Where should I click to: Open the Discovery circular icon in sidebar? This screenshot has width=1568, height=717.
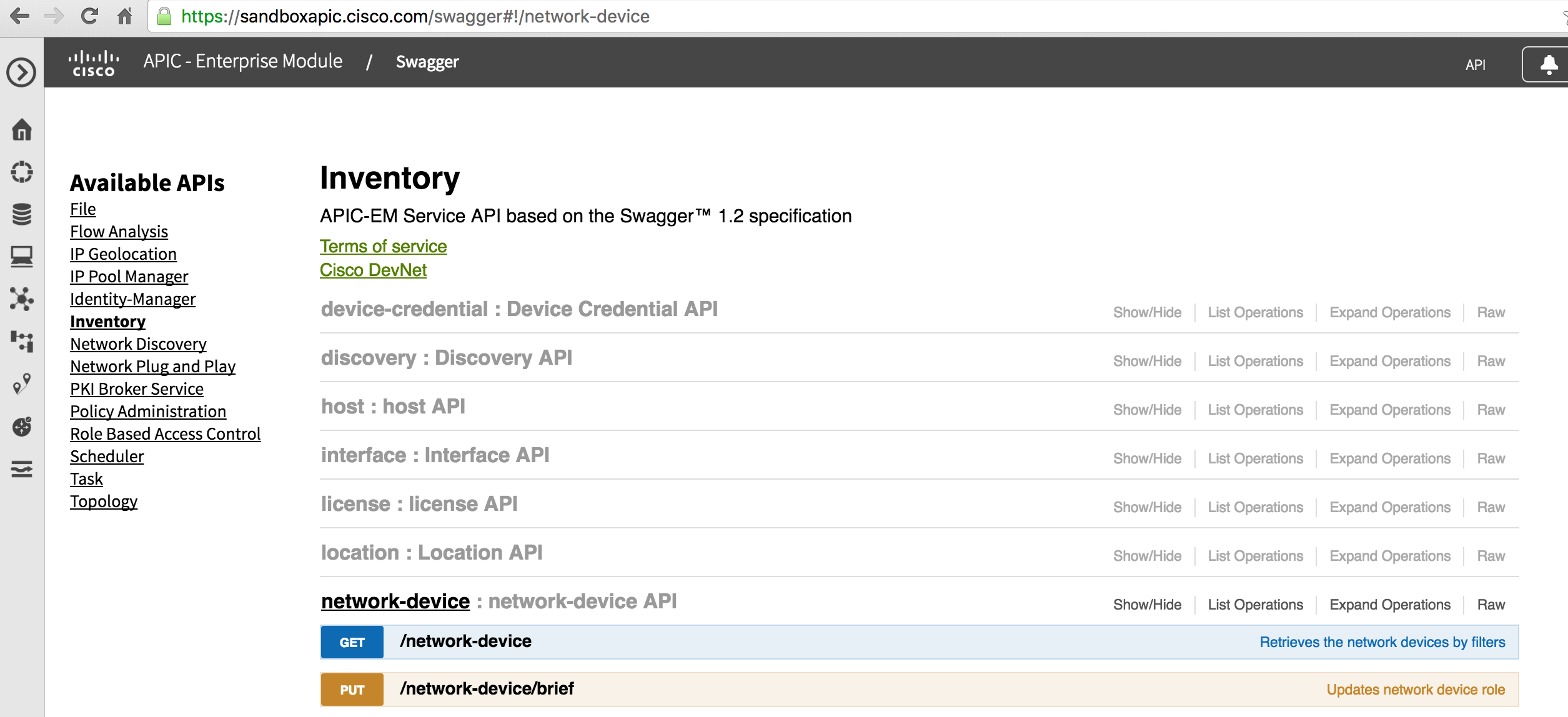point(22,172)
